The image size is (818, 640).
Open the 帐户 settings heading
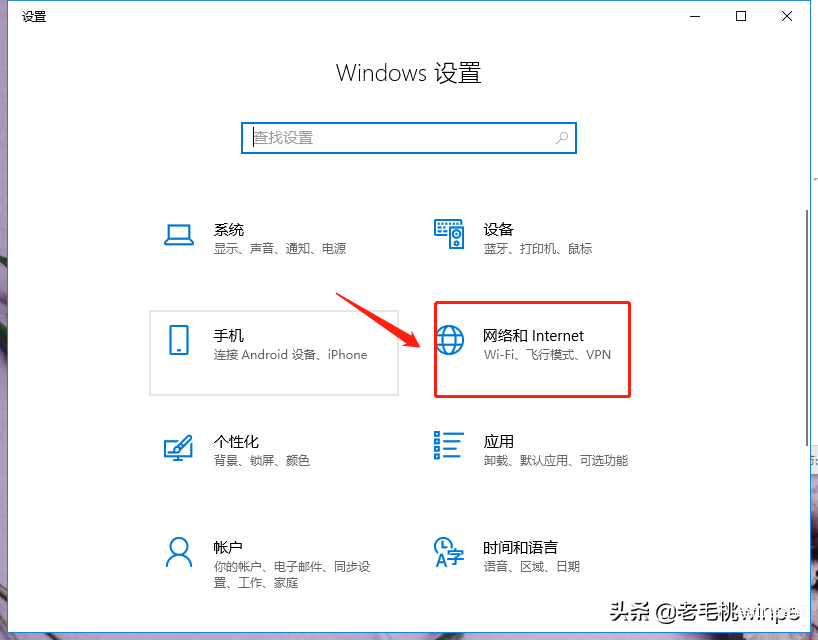[x=228, y=548]
